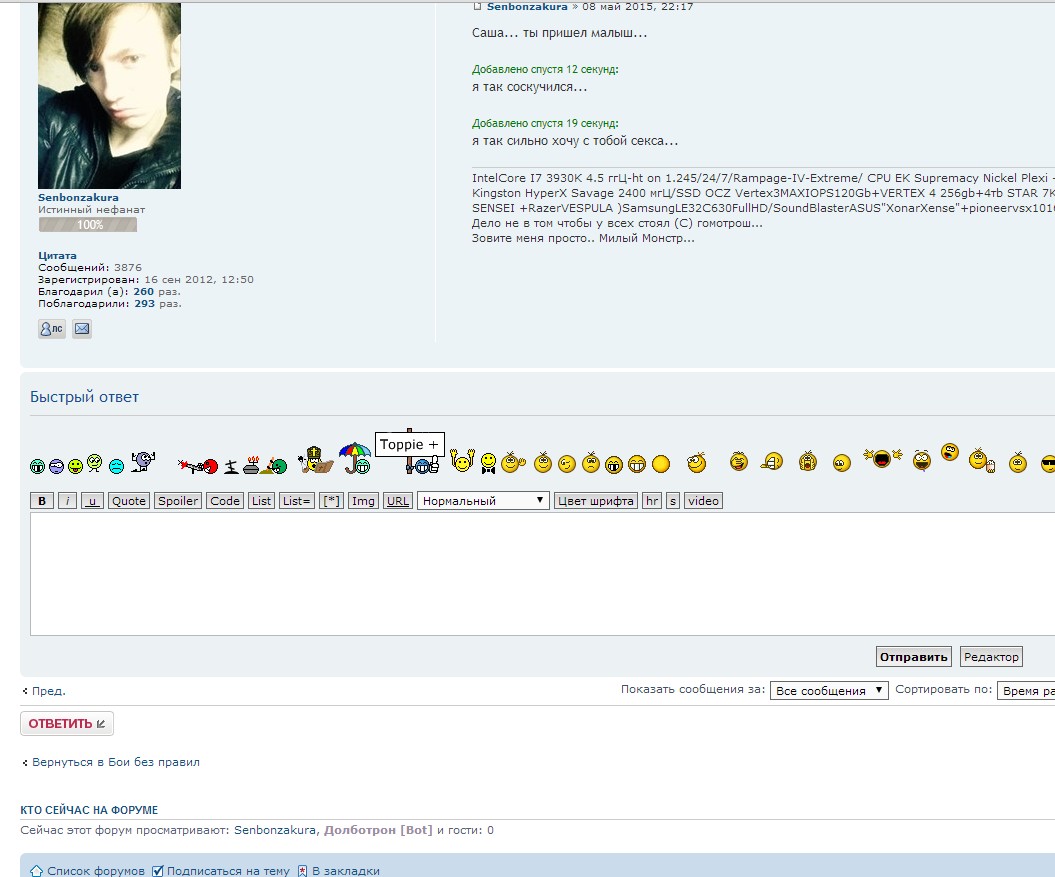Toggle underline formatting with u button
The height and width of the screenshot is (877, 1055).
[x=92, y=501]
